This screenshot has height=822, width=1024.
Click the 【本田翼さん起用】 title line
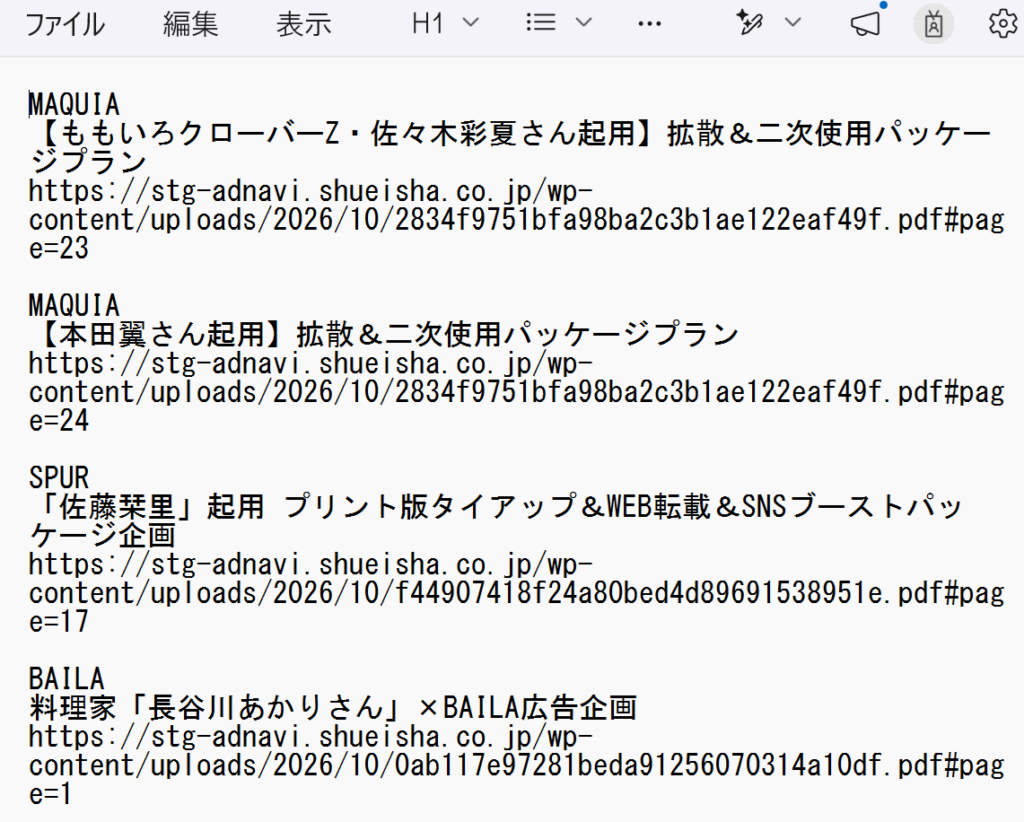point(385,334)
